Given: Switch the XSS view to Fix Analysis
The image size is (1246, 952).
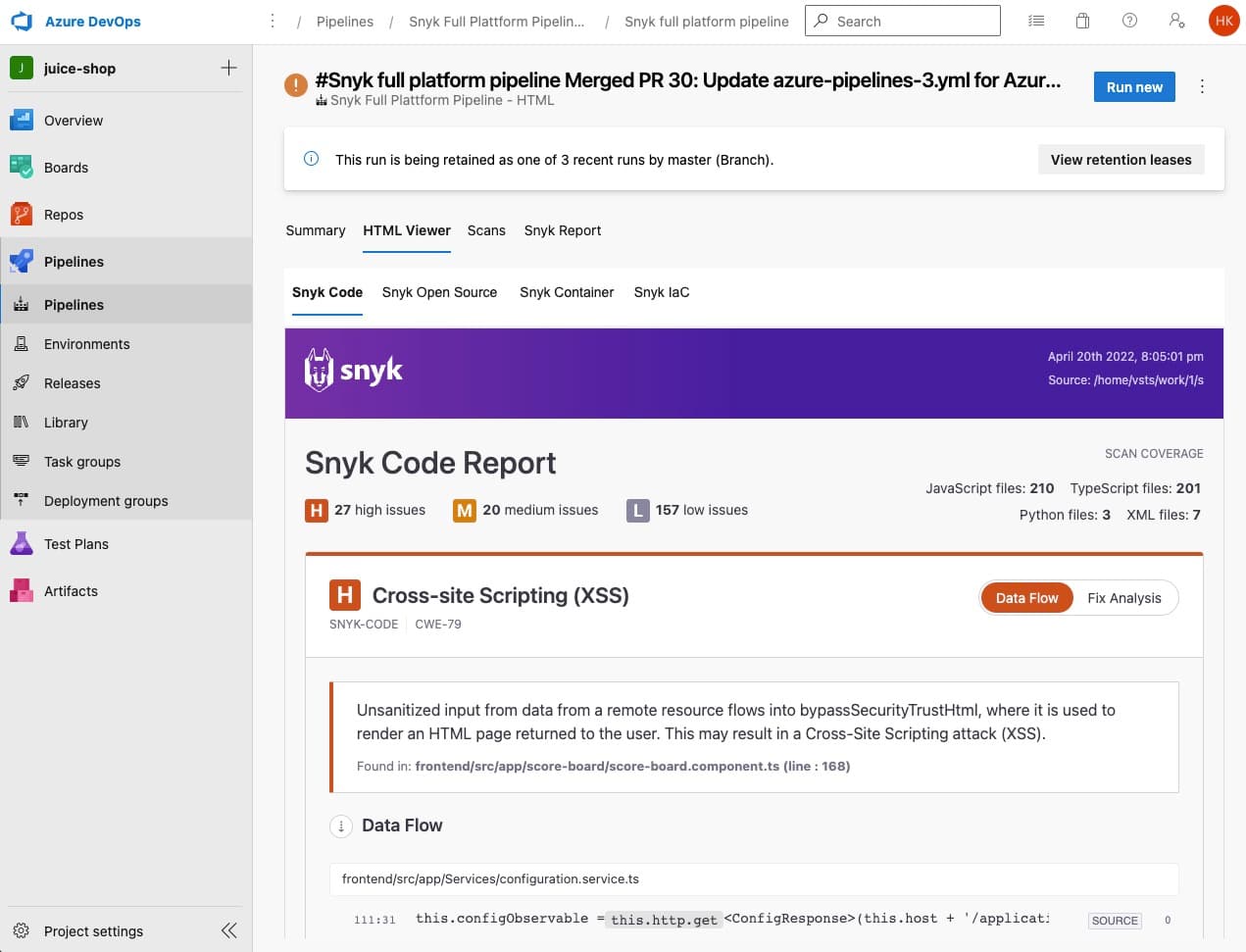Looking at the screenshot, I should click(1124, 598).
